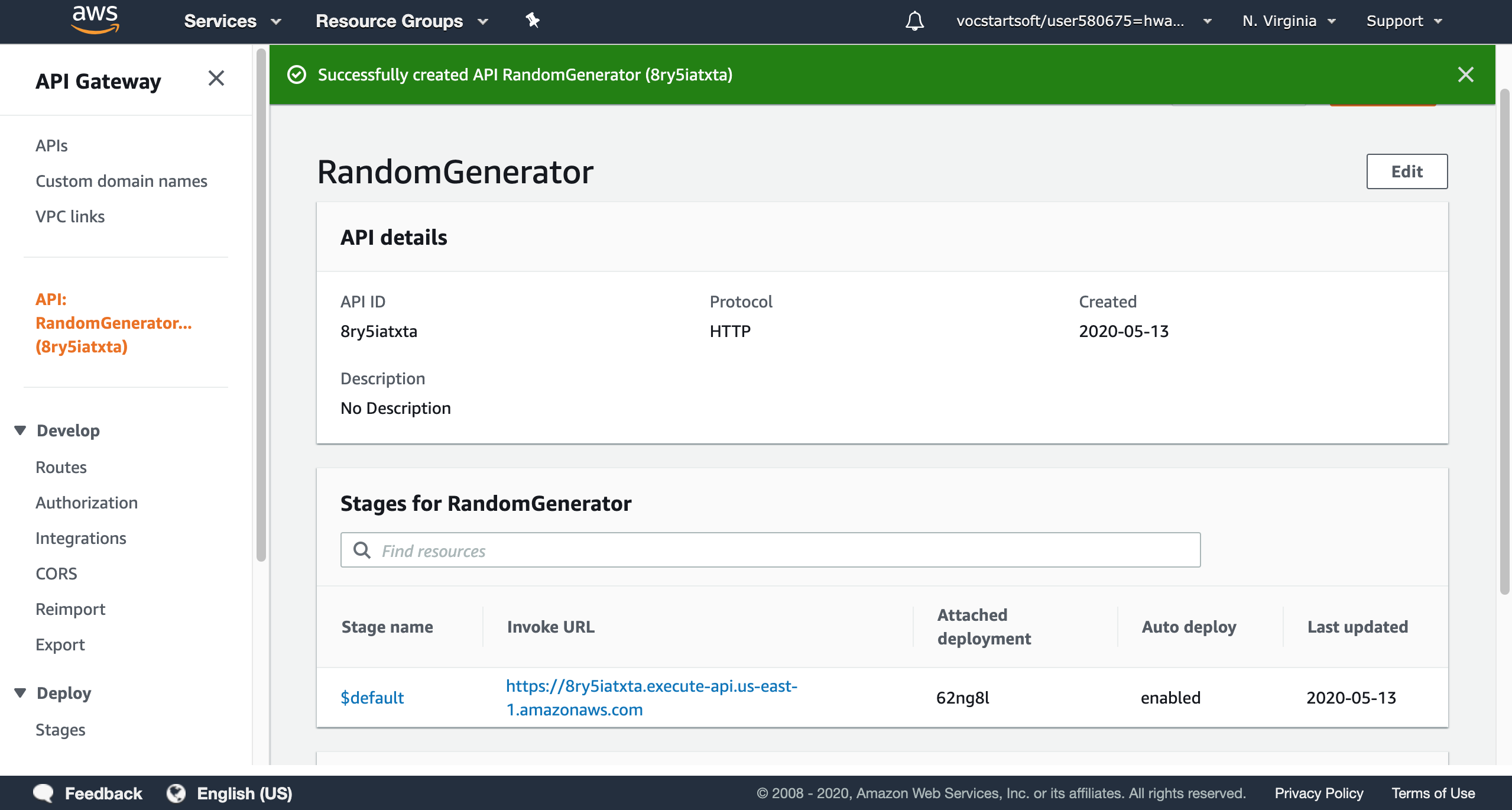The height and width of the screenshot is (810, 1512).
Task: Click the Edit button for RandomGenerator
Action: 1407,171
